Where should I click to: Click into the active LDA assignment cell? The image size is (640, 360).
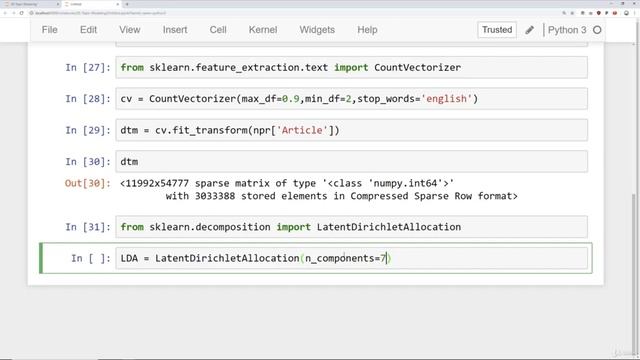(x=351, y=258)
